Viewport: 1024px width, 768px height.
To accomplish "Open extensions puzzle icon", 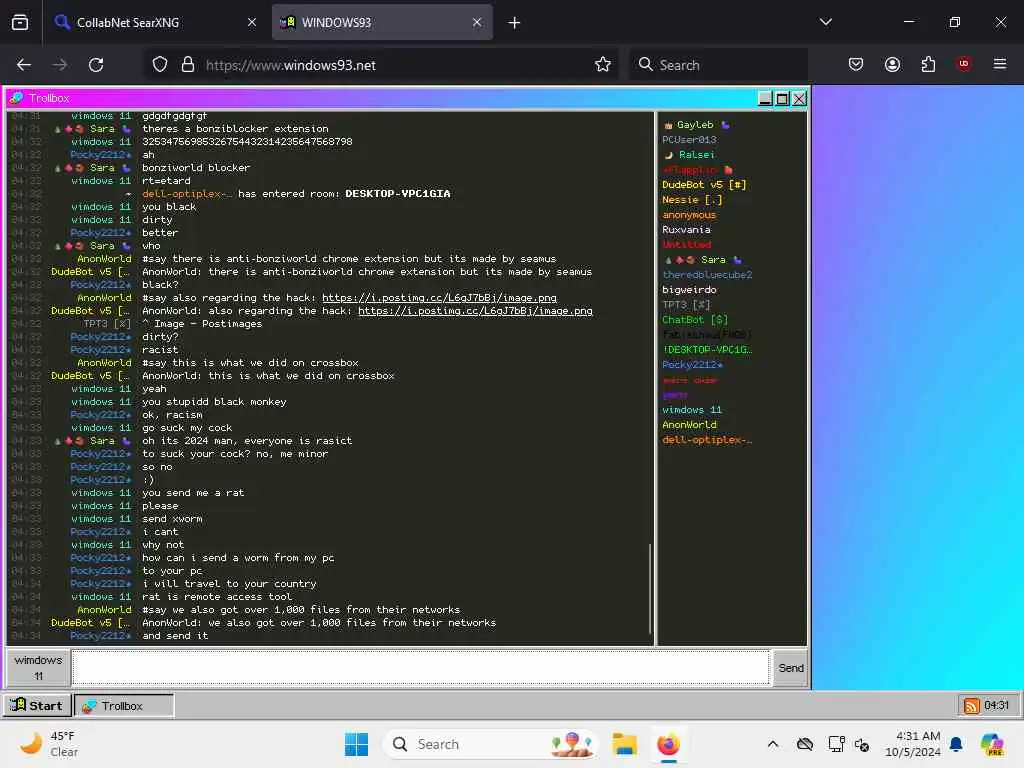I will click(x=928, y=65).
